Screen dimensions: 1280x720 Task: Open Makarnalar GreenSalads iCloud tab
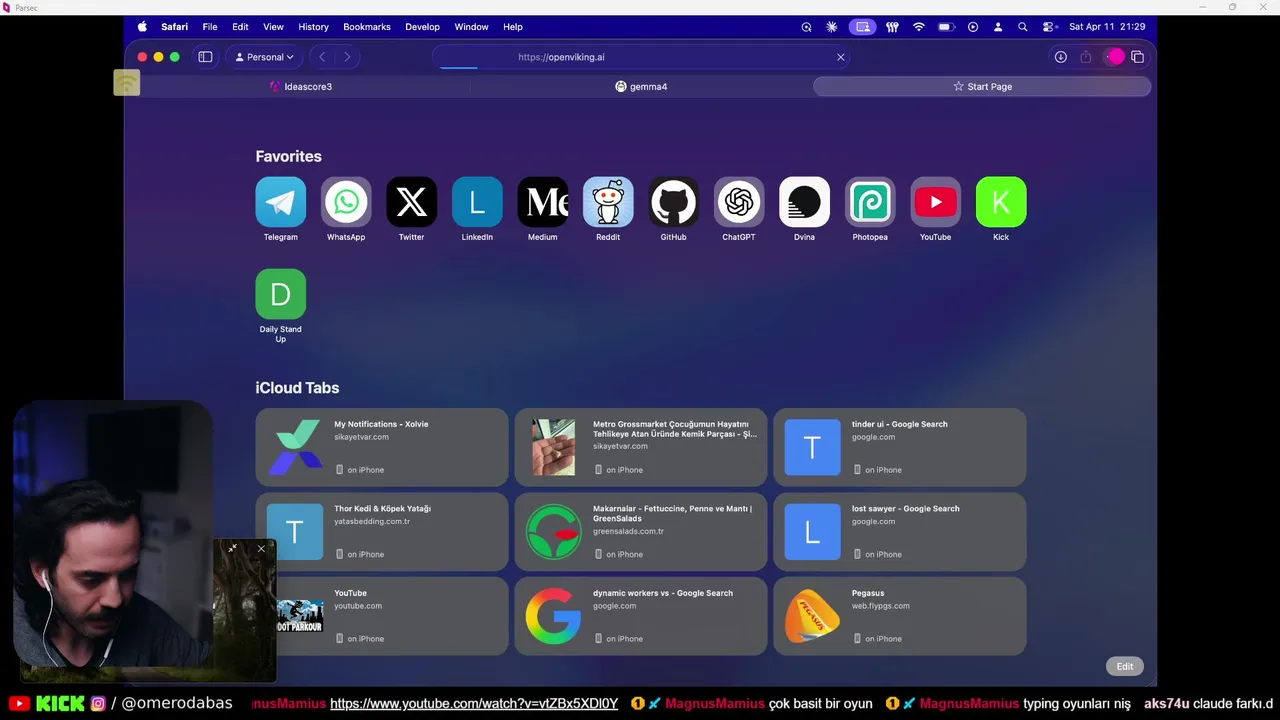point(641,531)
